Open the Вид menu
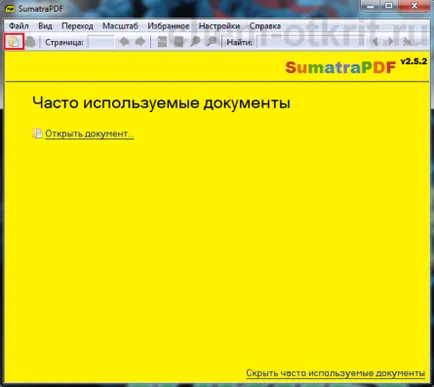 coord(45,26)
